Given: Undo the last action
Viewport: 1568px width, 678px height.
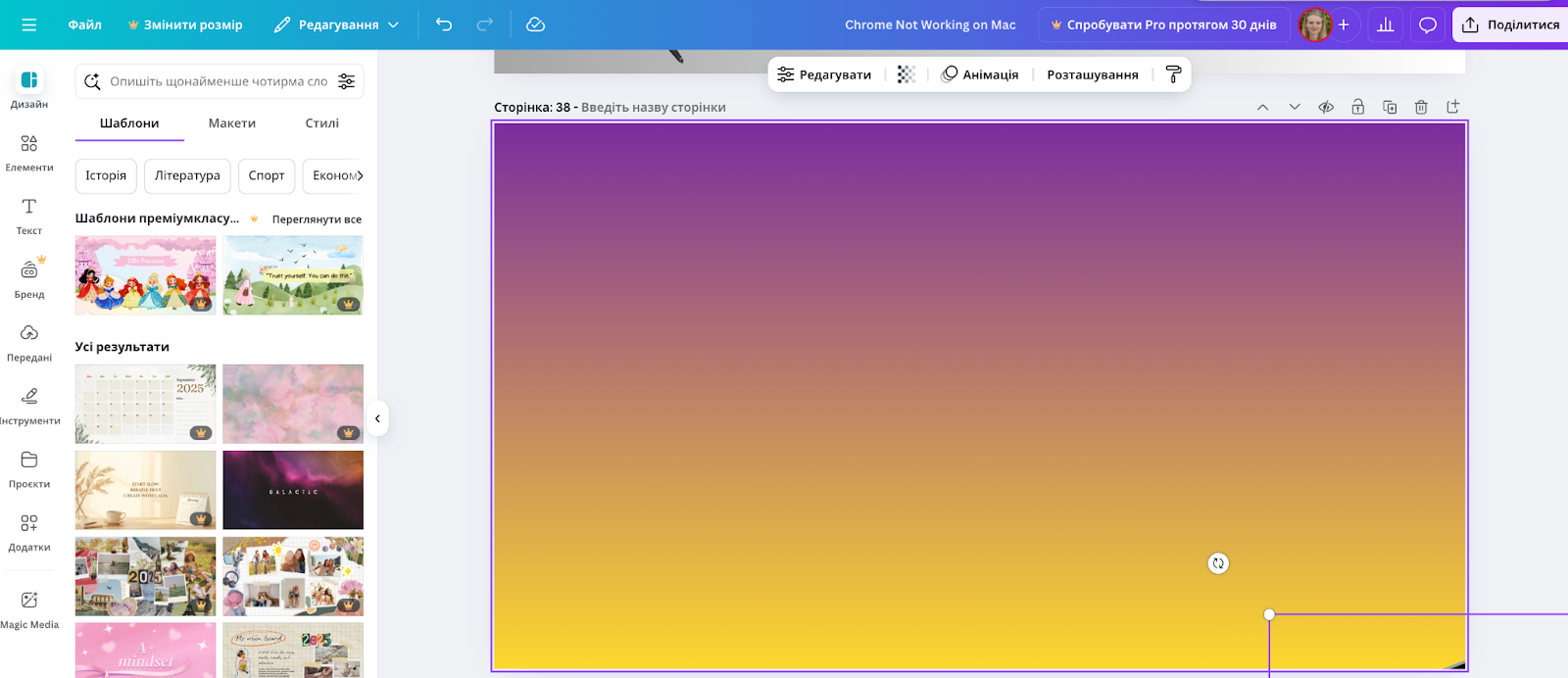Looking at the screenshot, I should pyautogui.click(x=444, y=24).
